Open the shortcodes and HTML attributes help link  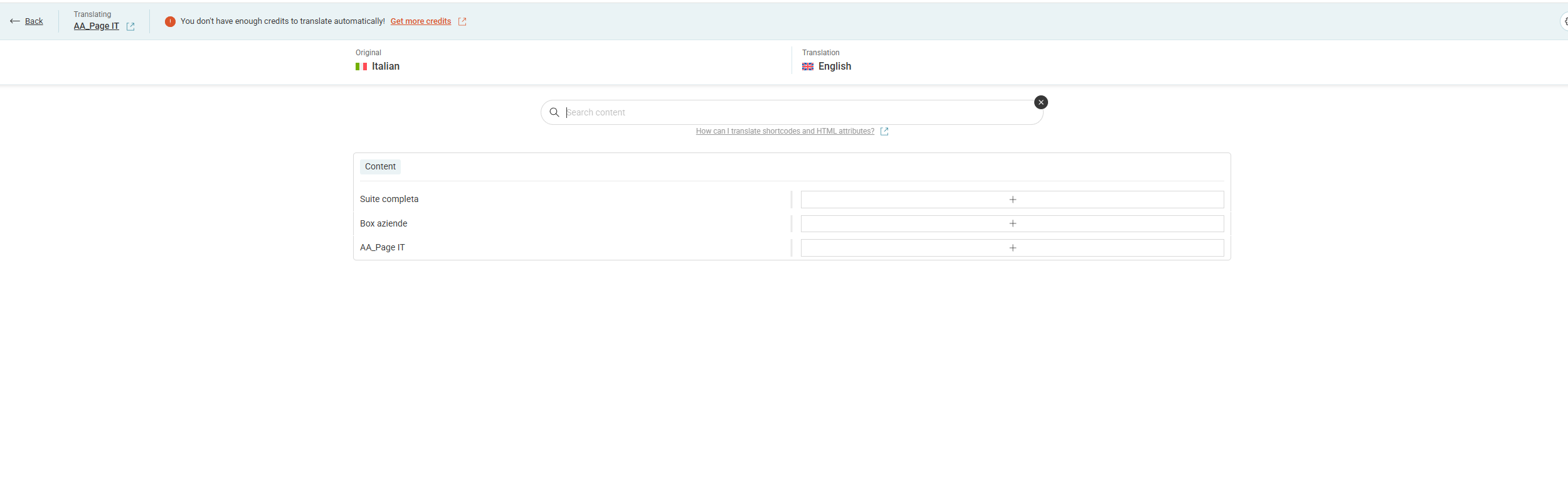click(785, 131)
